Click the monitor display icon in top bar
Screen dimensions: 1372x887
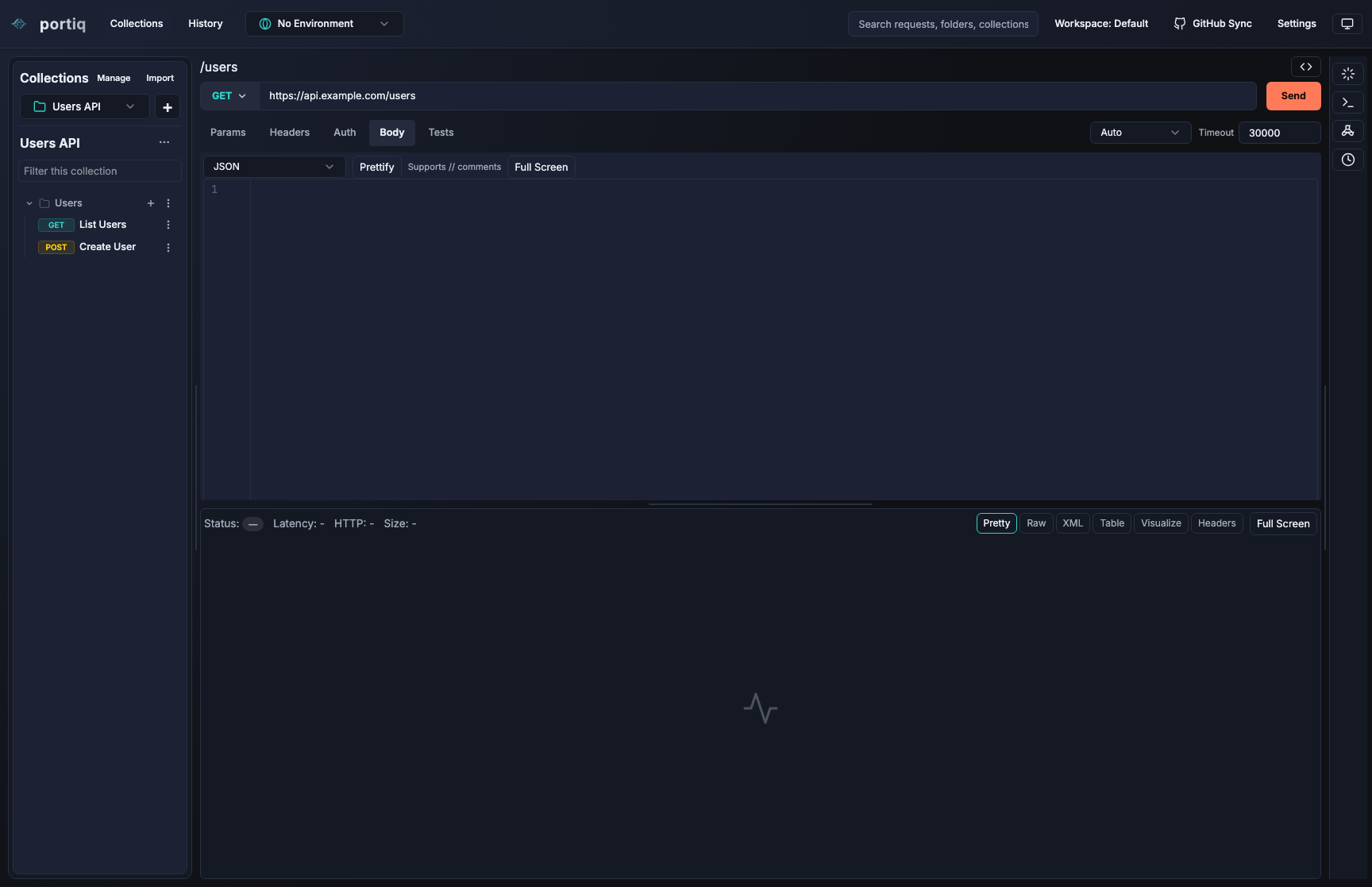(1347, 24)
